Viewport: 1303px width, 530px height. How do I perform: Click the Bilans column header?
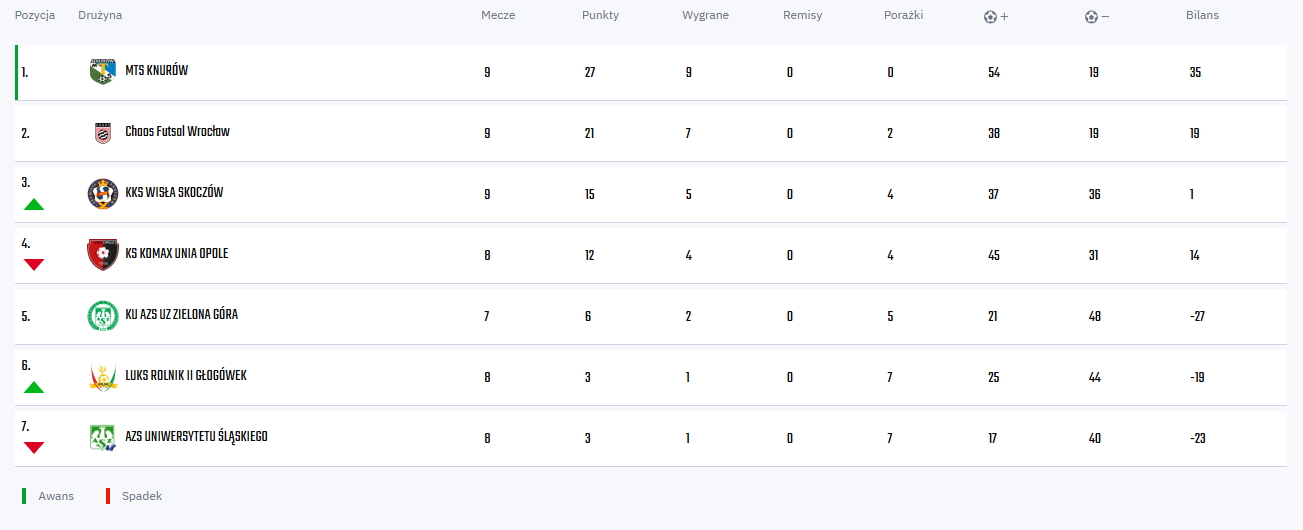[1202, 16]
